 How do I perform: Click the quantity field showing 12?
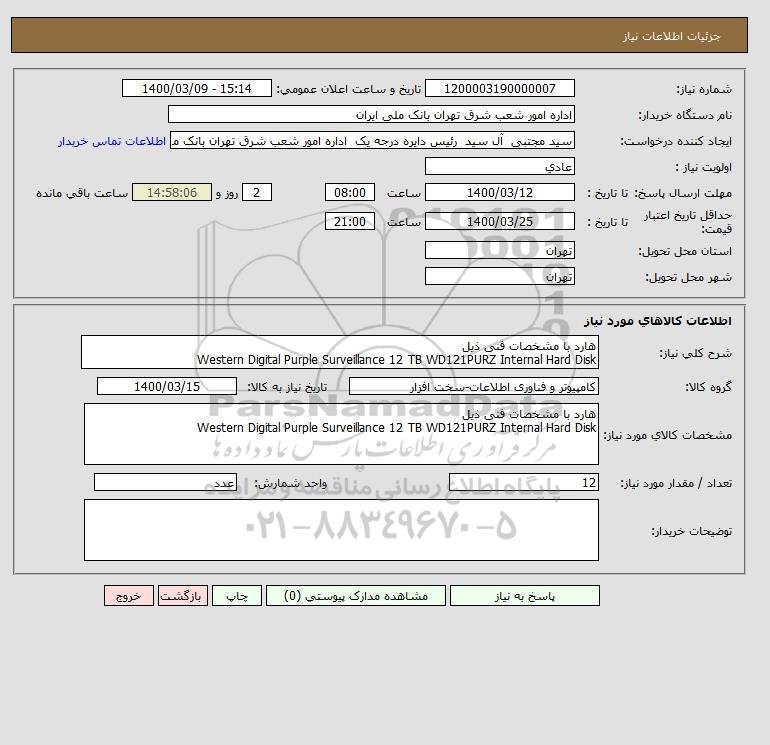523,482
